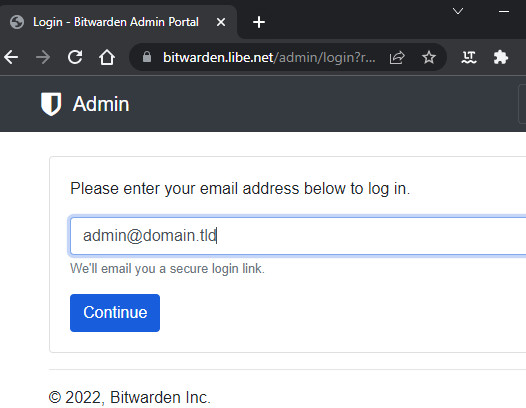Go back to the previous page
This screenshot has width=526, height=408.
tap(11, 57)
